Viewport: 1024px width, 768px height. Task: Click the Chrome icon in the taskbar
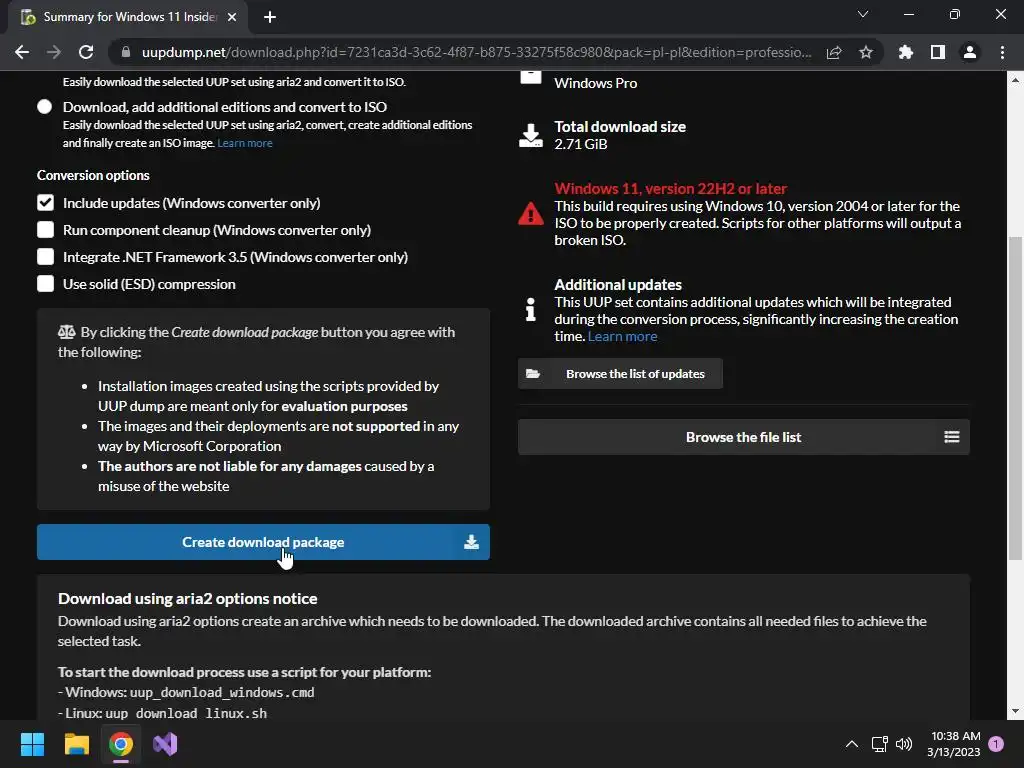121,744
